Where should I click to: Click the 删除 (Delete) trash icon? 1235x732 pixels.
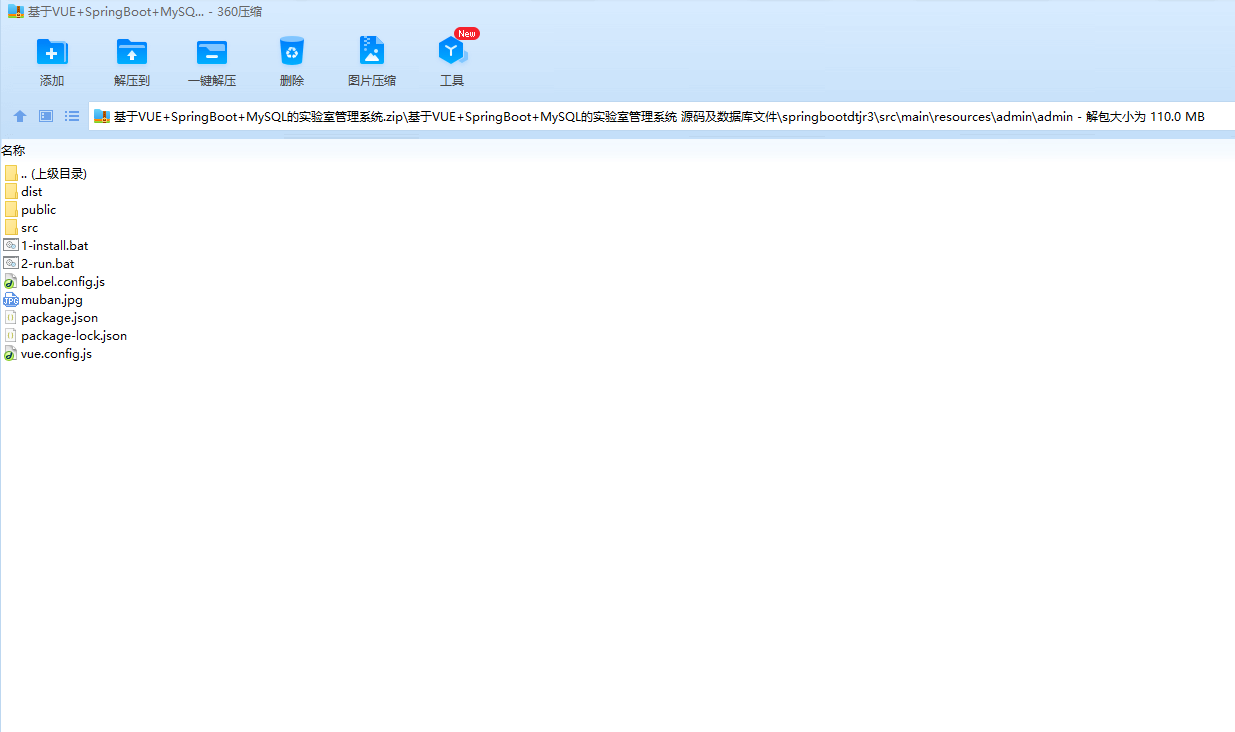[x=292, y=51]
